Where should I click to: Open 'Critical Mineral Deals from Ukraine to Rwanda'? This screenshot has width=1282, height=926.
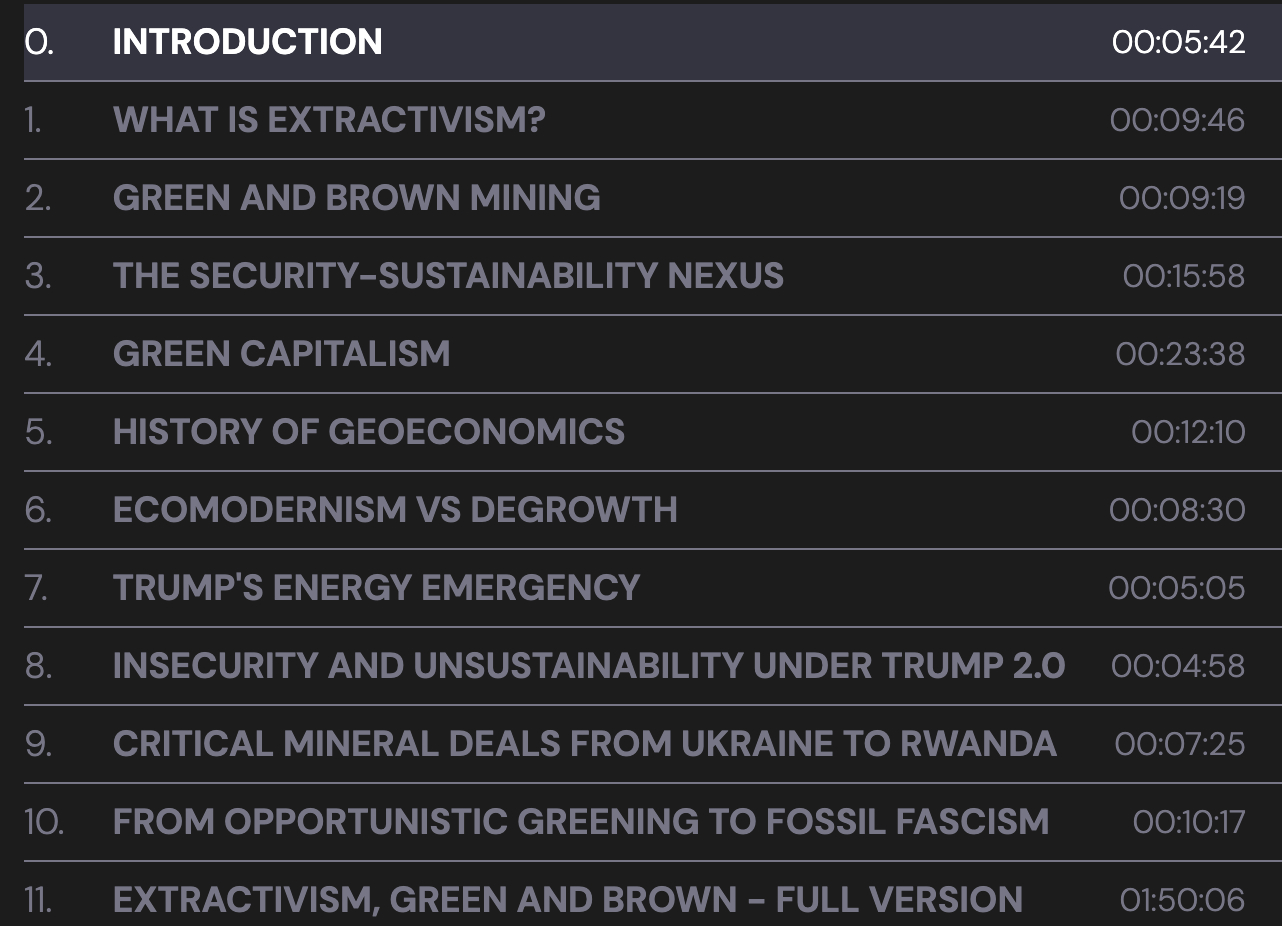point(584,744)
